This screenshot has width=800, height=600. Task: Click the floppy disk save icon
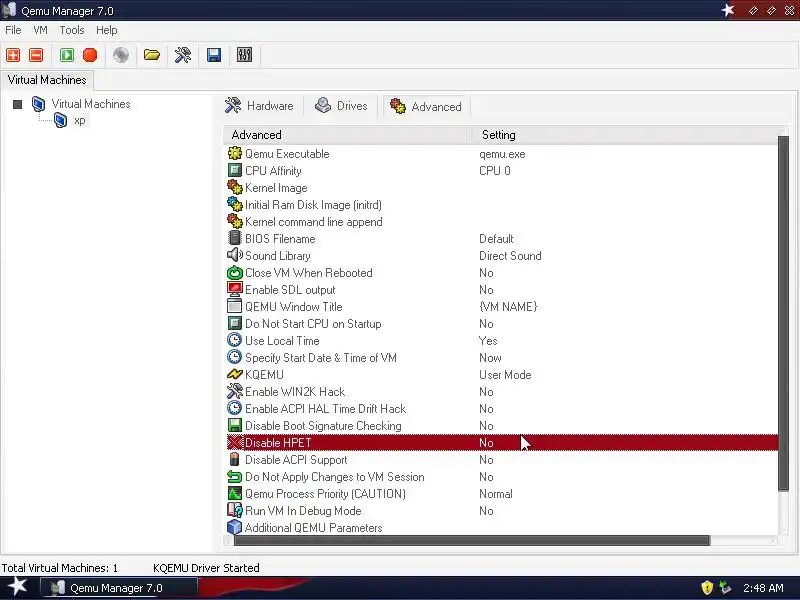(x=214, y=55)
